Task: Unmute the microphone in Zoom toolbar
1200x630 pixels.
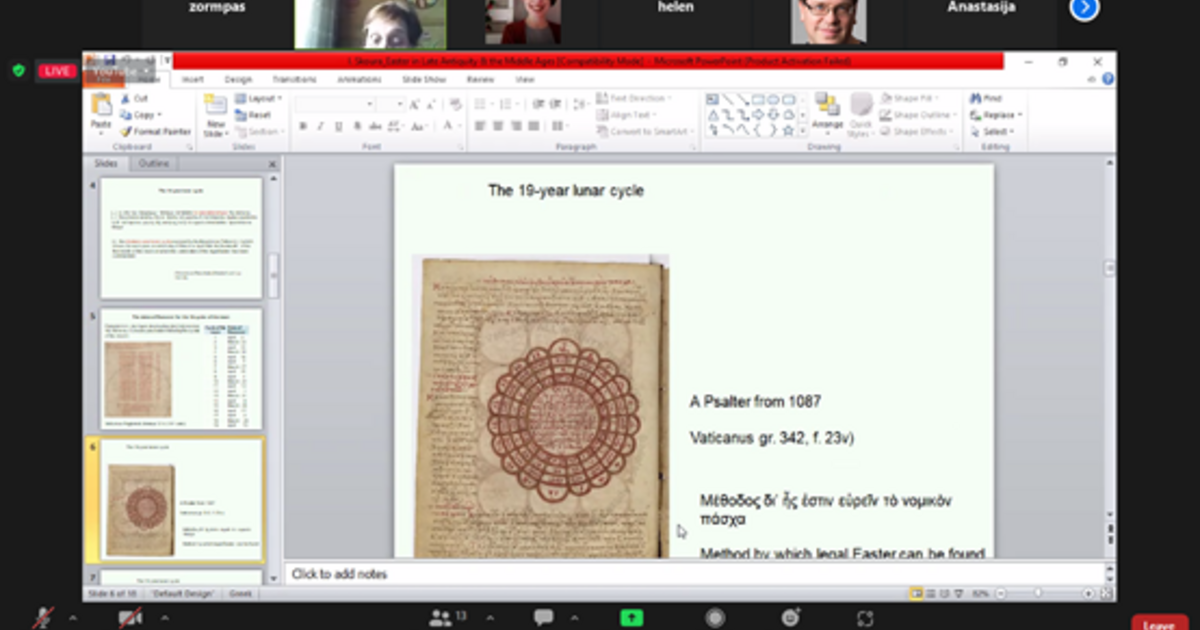Action: (x=43, y=618)
